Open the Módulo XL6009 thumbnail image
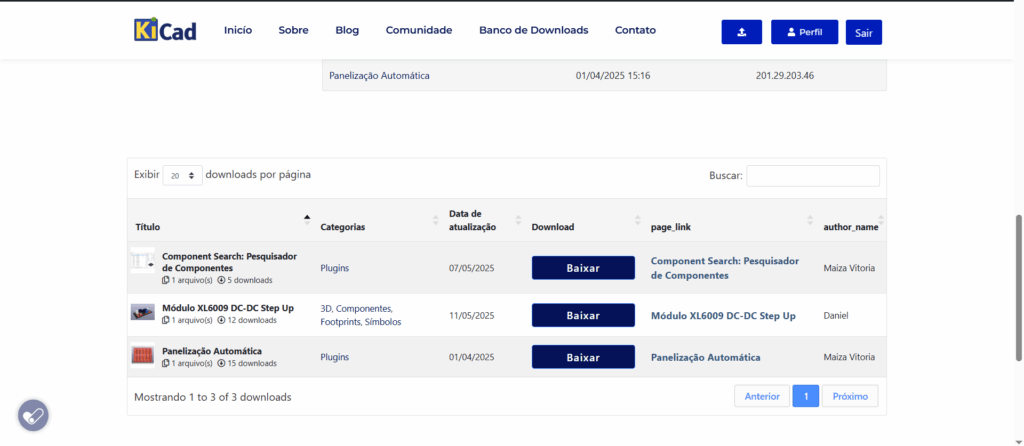1024x446 pixels. (x=142, y=311)
